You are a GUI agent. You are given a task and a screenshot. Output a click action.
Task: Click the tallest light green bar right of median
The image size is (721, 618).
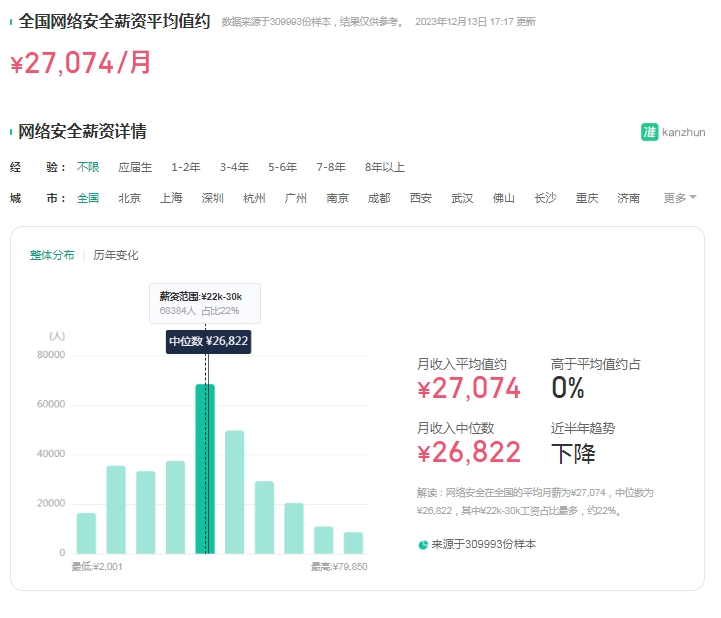pos(235,491)
